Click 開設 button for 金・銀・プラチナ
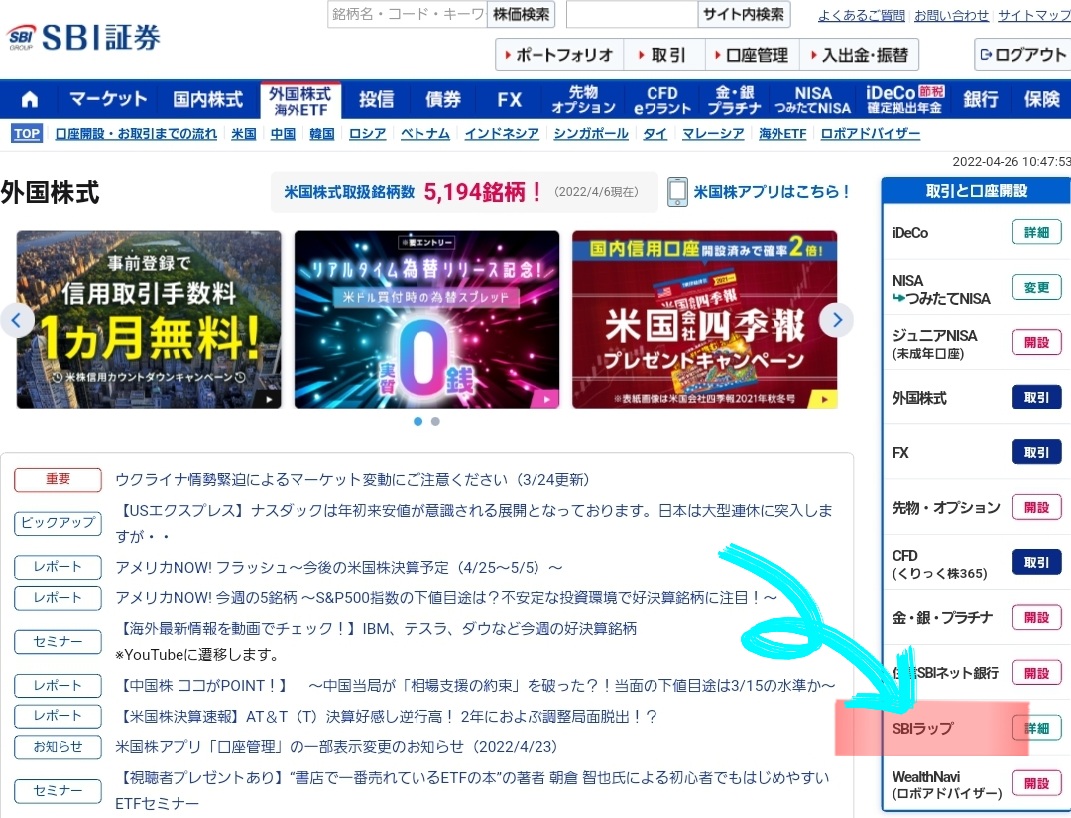Viewport: 1071px width, 818px height. coord(1036,617)
